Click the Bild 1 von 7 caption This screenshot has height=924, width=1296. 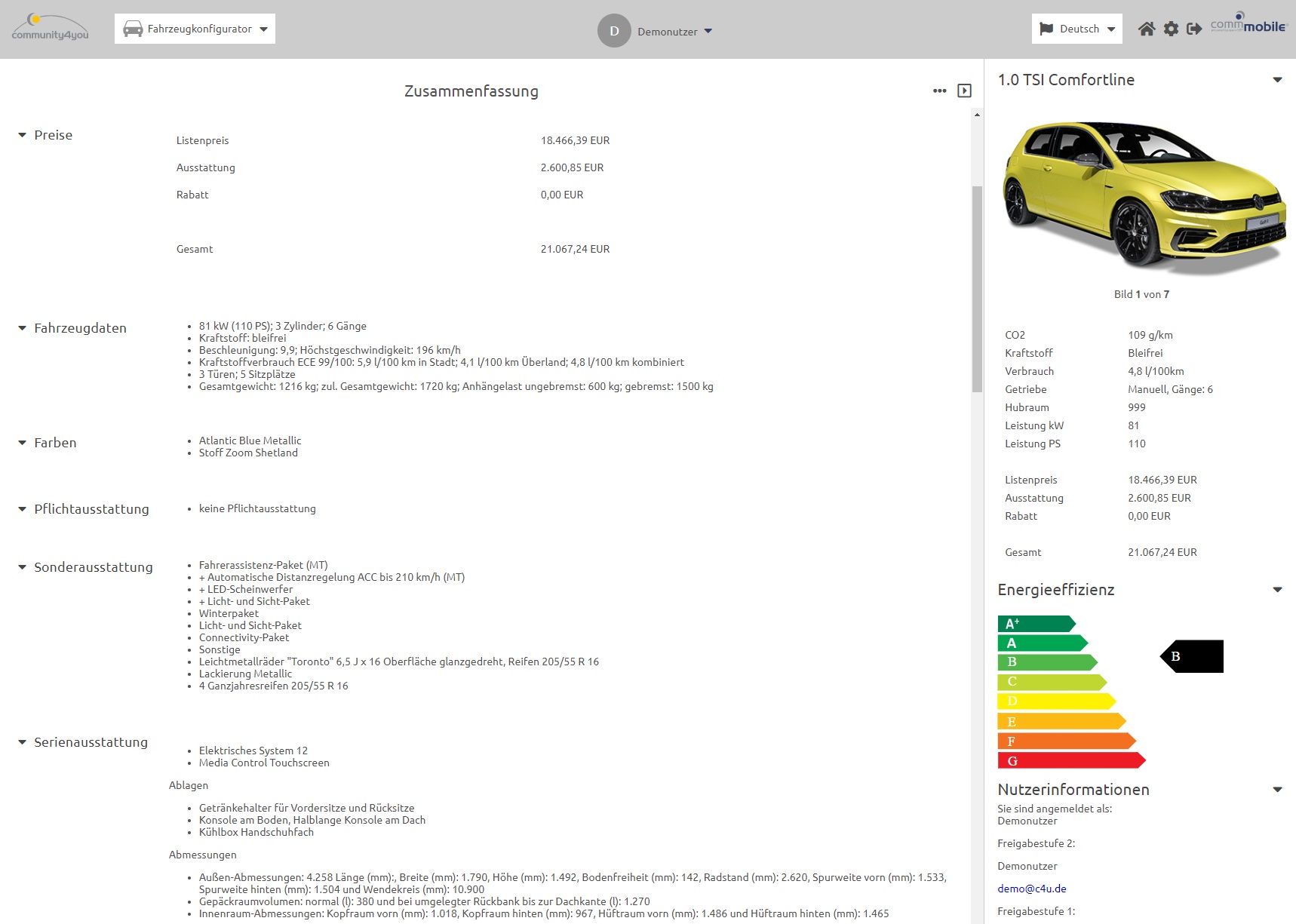1141,294
